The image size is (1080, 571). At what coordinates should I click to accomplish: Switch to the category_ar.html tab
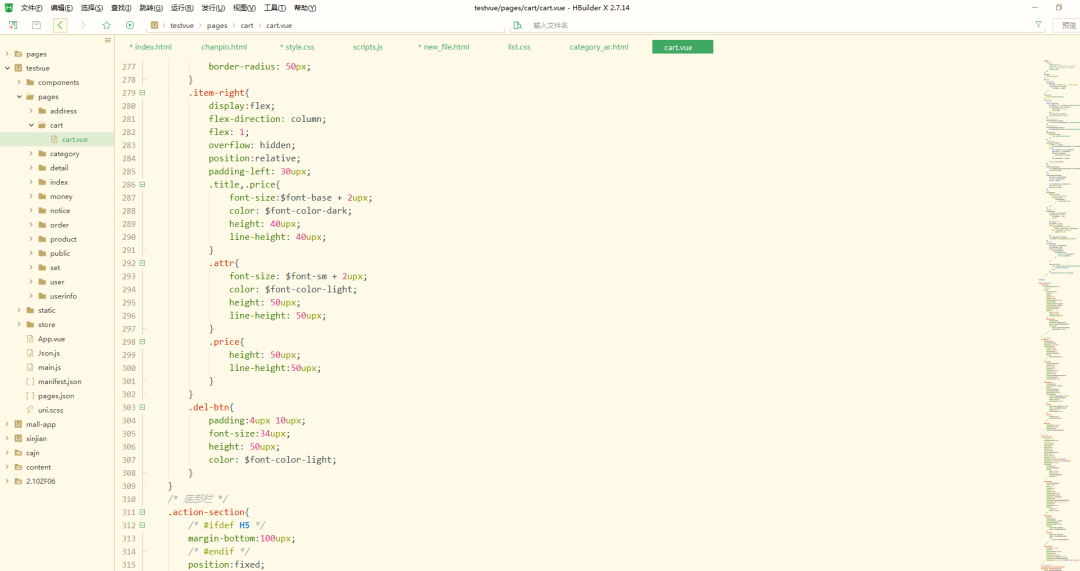pyautogui.click(x=599, y=47)
